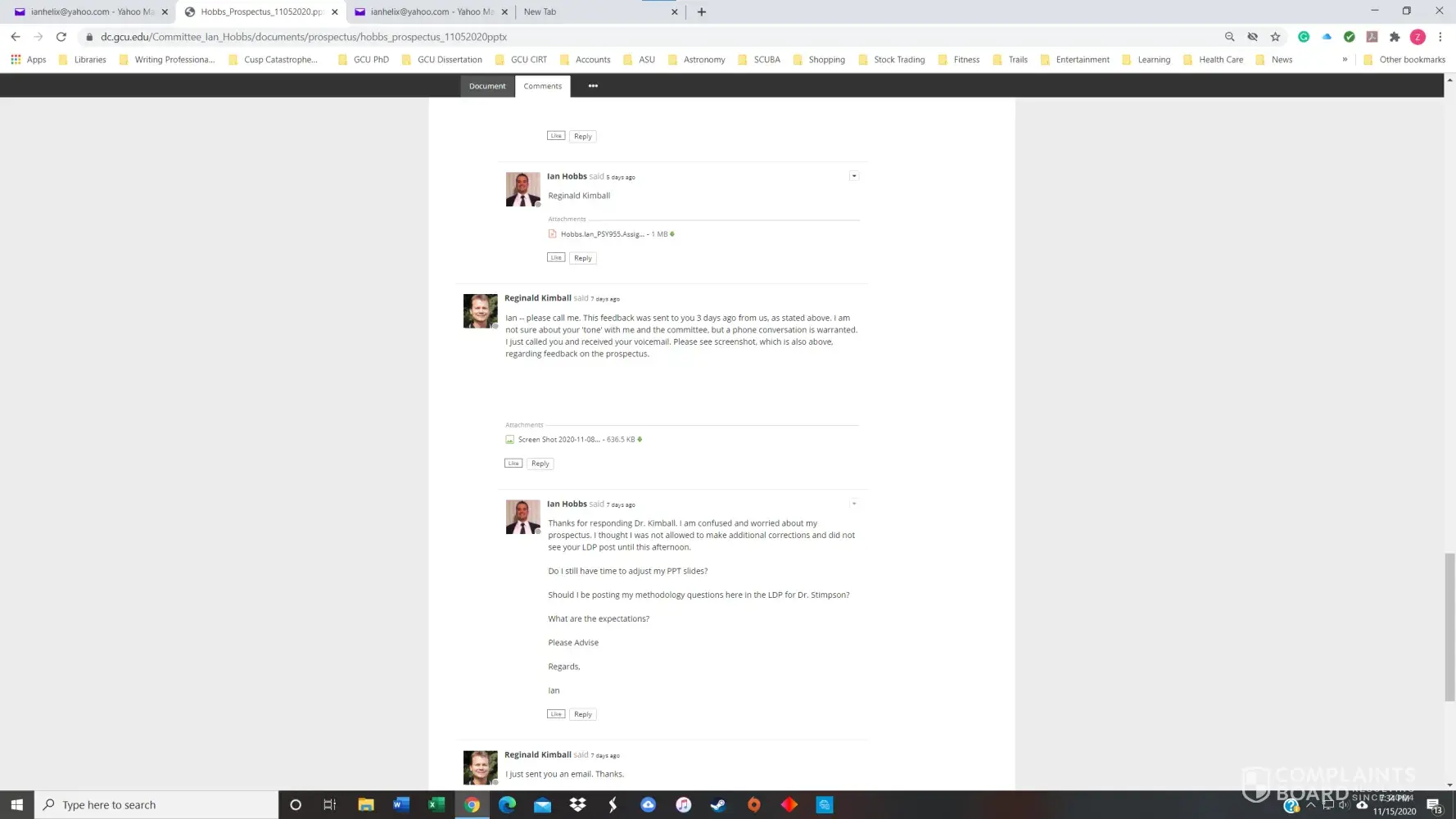Open the Grammarly extension icon
This screenshot has height=819, width=1456.
pos(1304,37)
